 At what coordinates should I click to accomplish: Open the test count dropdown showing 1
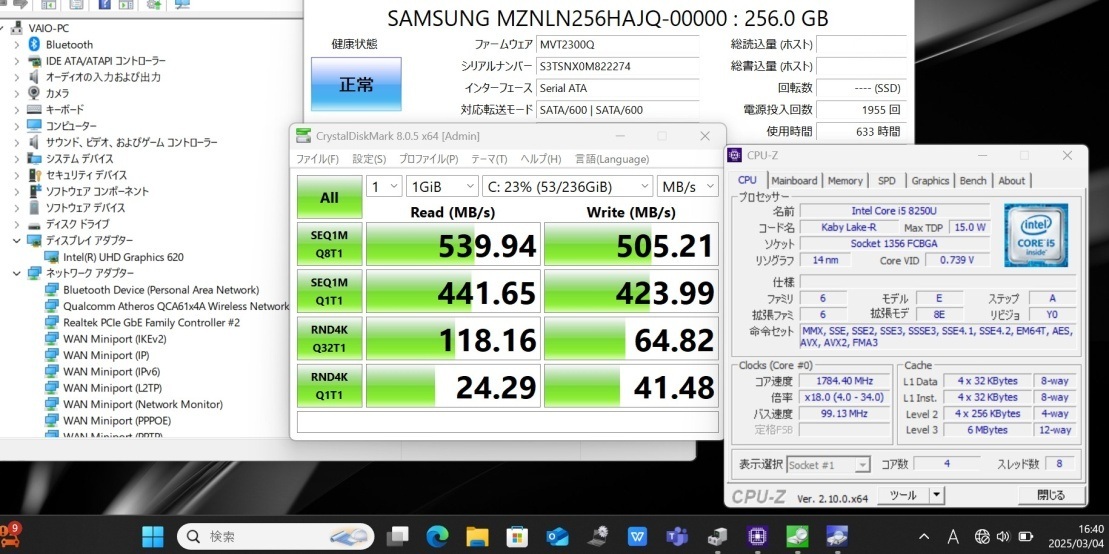click(384, 187)
